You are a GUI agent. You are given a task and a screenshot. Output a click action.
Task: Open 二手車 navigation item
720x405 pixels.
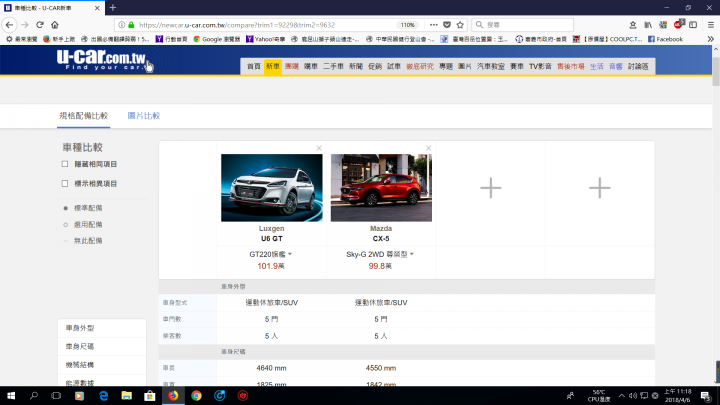(x=333, y=66)
